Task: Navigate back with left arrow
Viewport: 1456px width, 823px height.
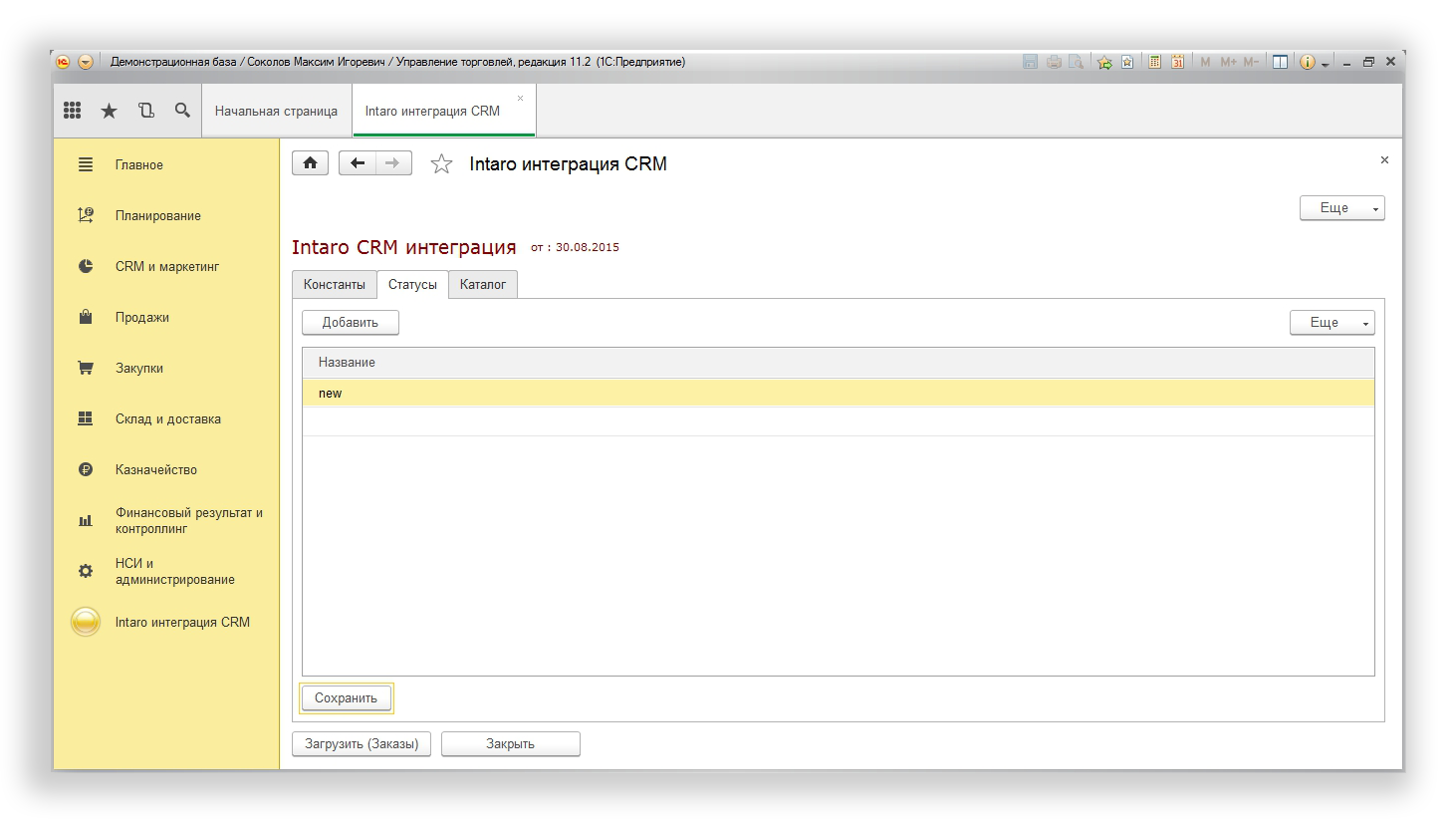Action: tap(358, 163)
